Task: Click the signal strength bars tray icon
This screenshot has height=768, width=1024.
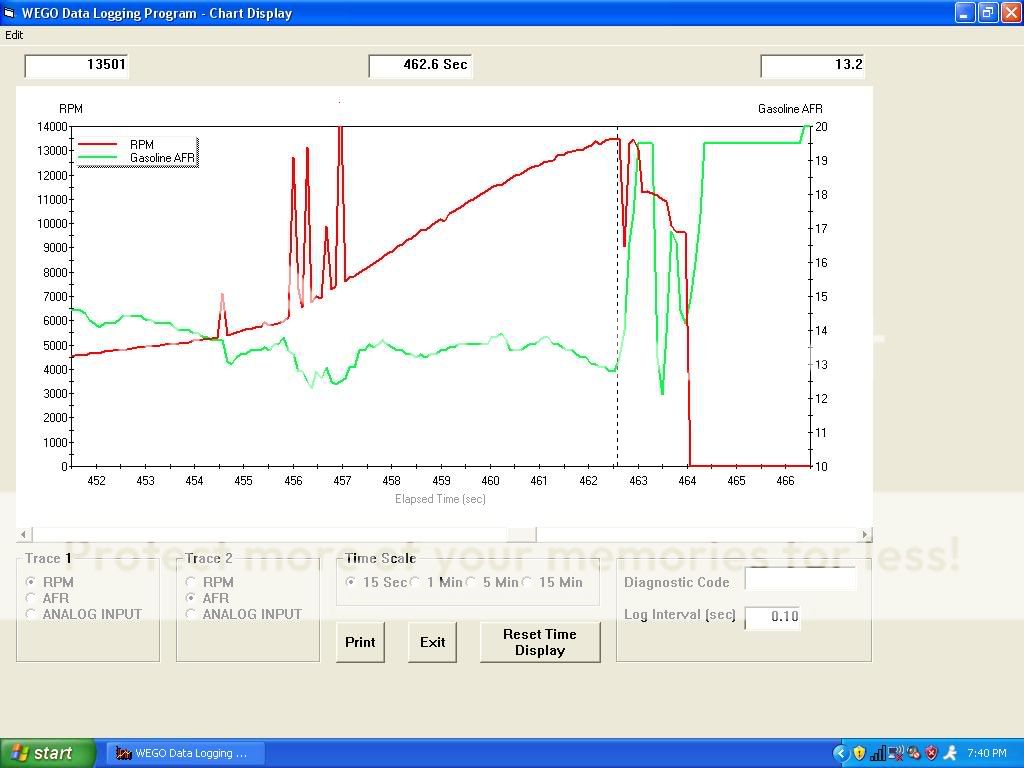Action: [878, 754]
